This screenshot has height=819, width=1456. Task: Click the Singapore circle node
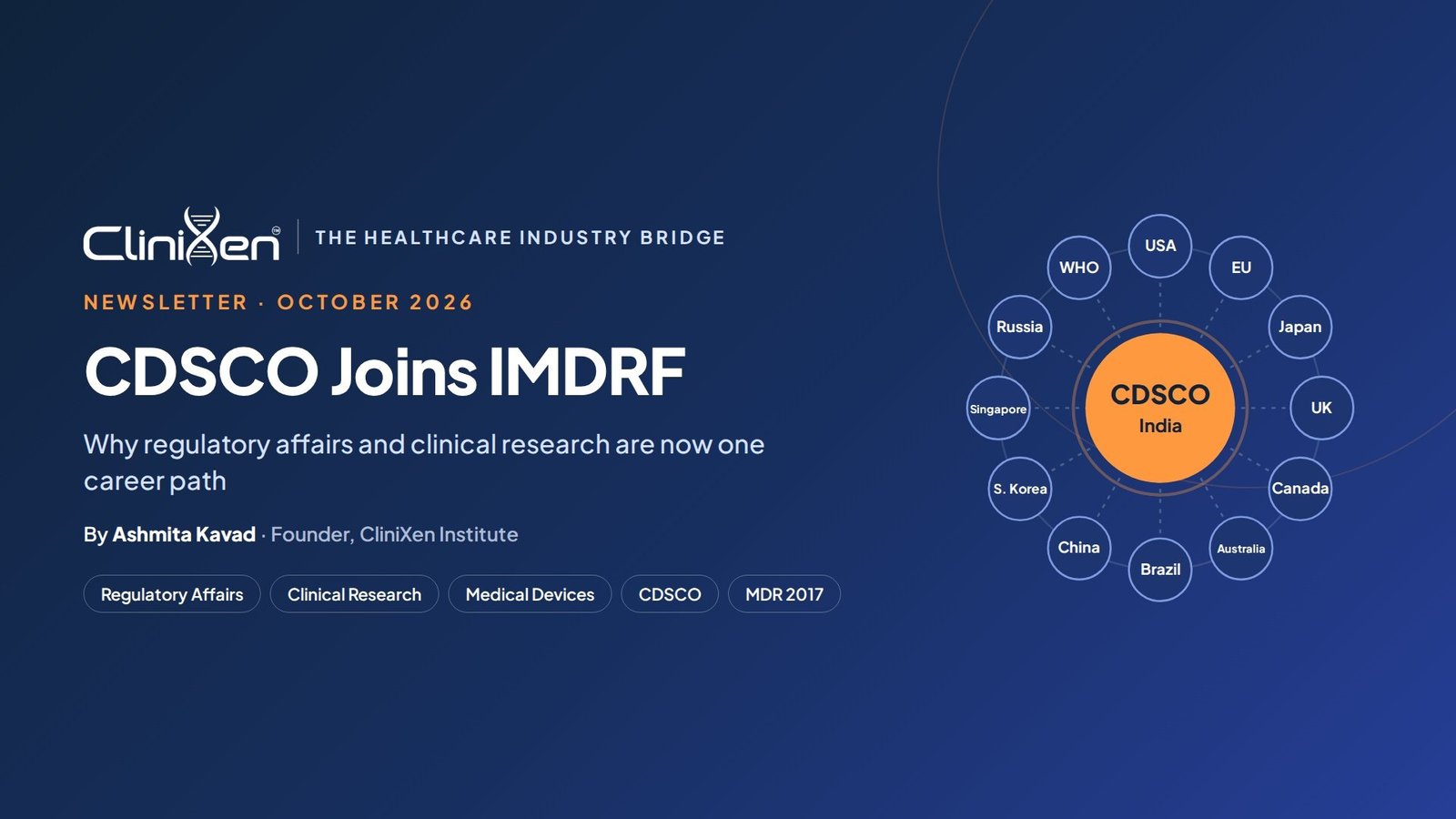coord(998,408)
